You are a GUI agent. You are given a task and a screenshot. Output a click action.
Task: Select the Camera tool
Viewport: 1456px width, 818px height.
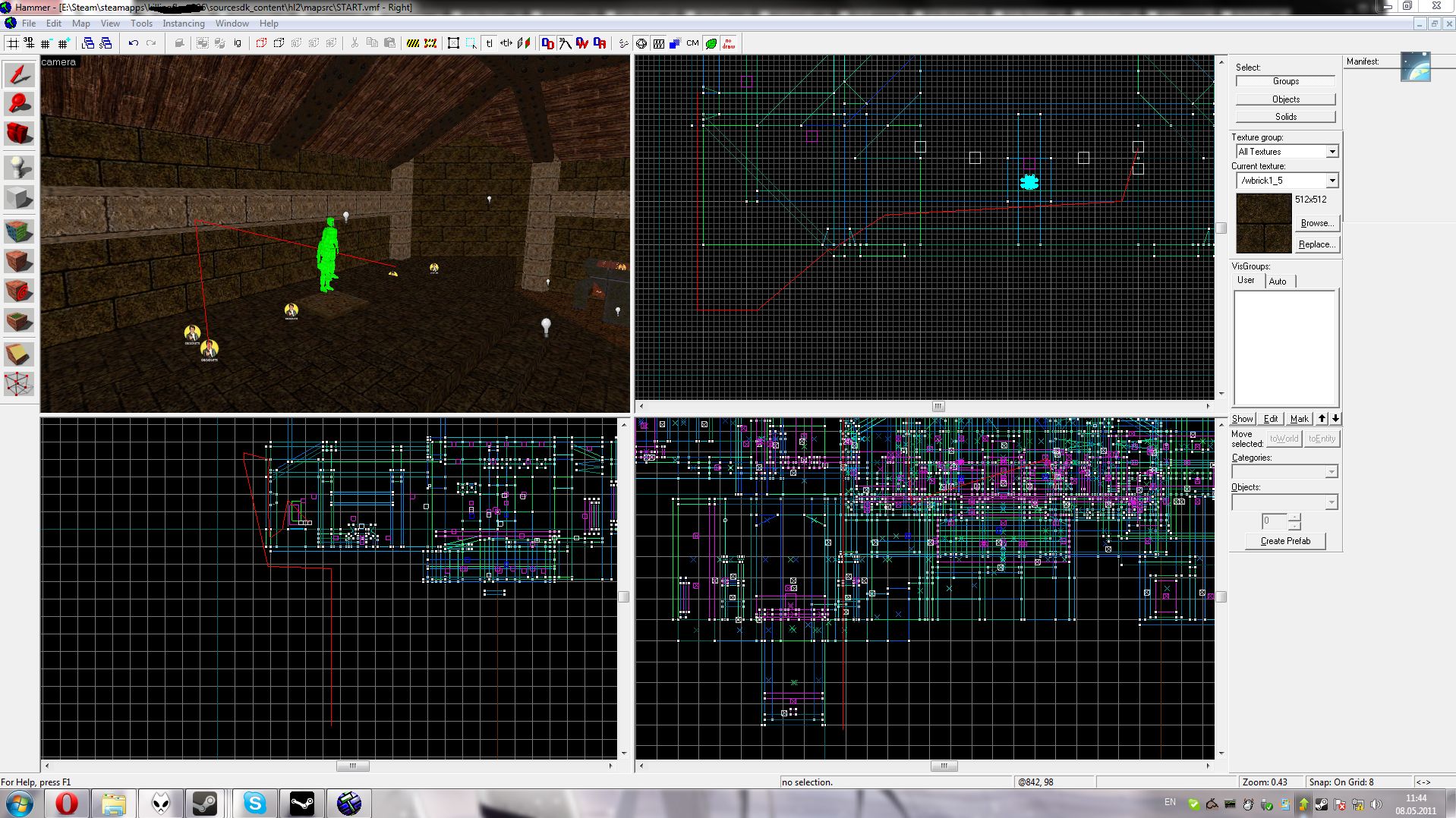point(19,134)
